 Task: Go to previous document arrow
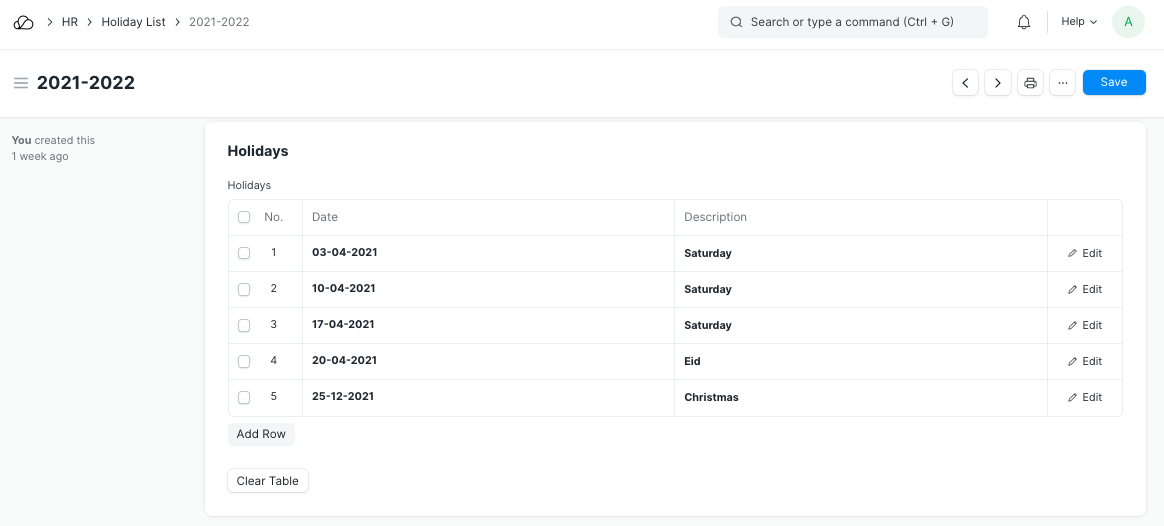coord(965,83)
